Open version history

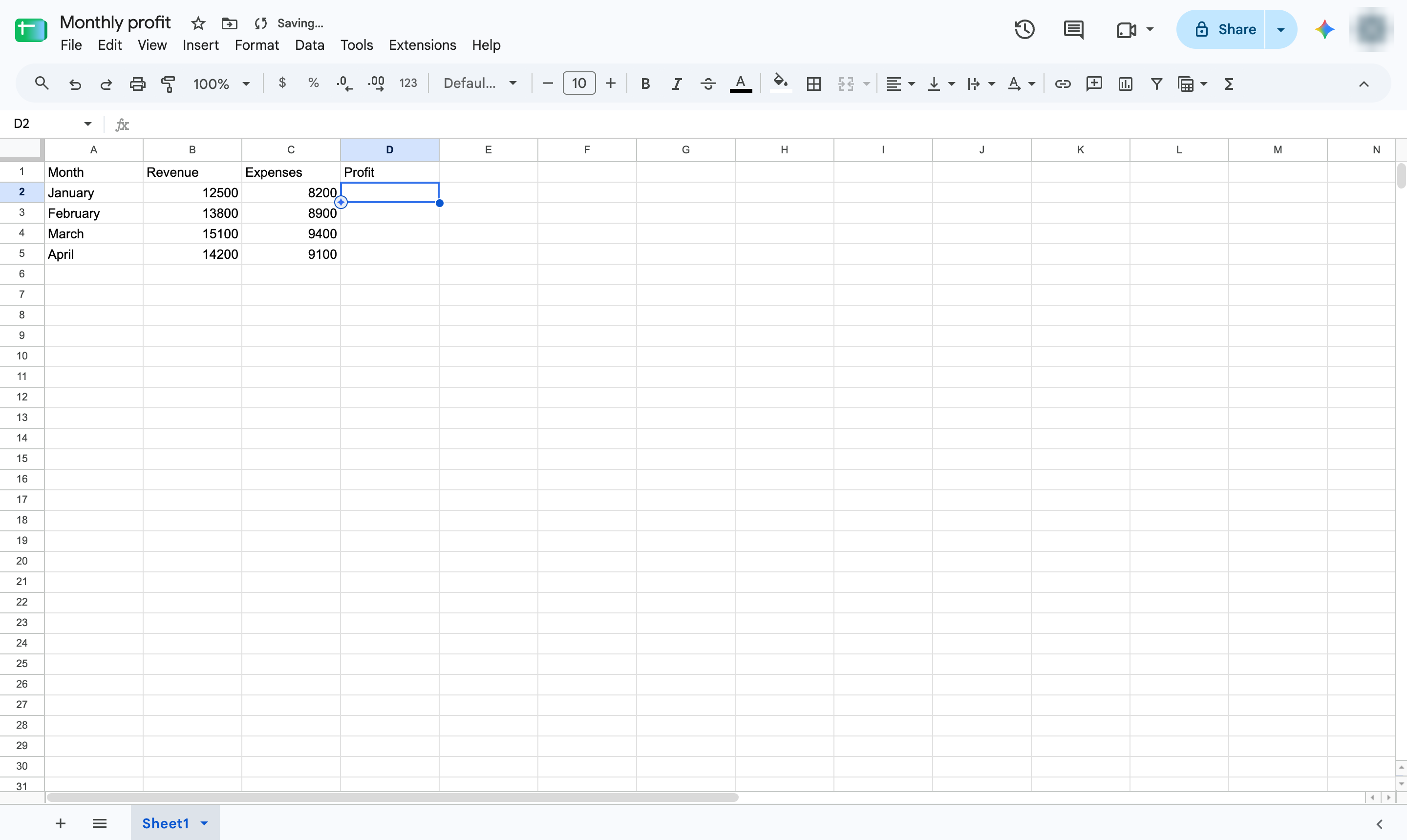1024,29
